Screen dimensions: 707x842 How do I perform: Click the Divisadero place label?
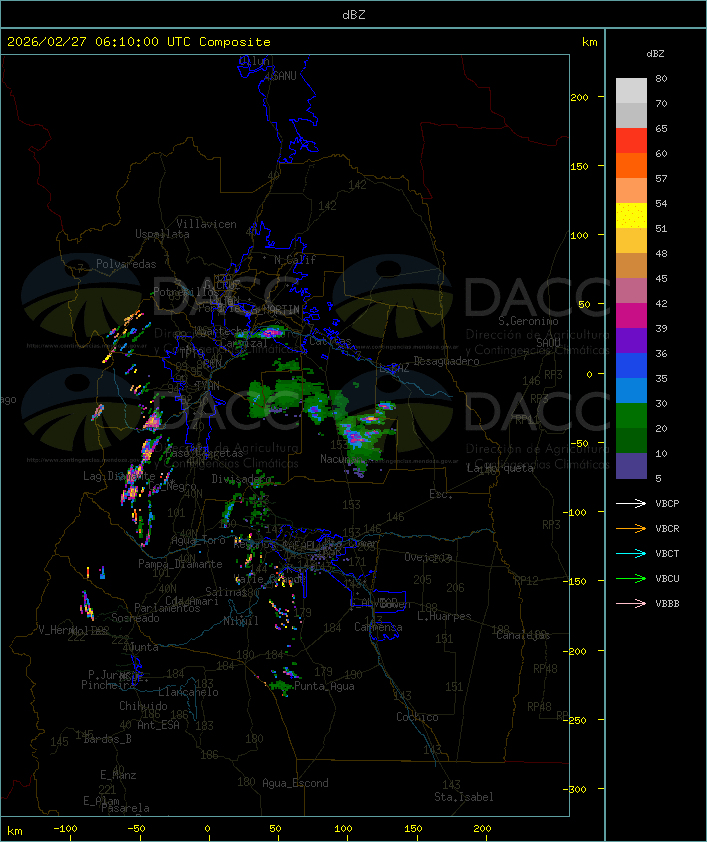(x=242, y=478)
